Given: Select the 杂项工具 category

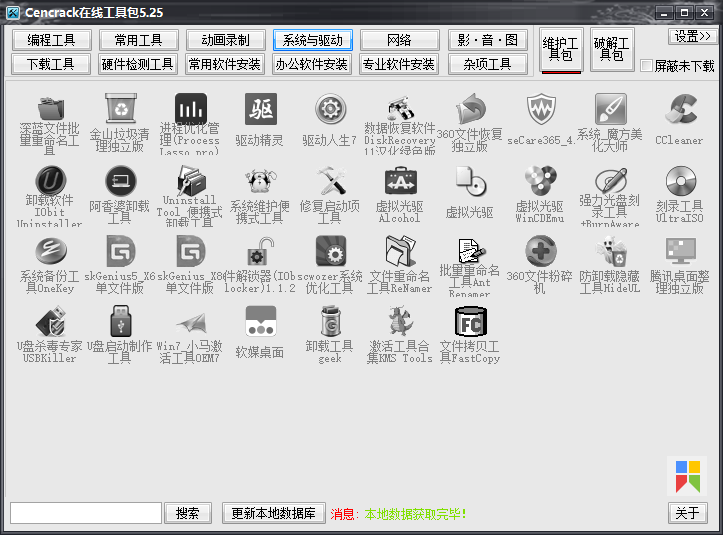Looking at the screenshot, I should (x=488, y=64).
